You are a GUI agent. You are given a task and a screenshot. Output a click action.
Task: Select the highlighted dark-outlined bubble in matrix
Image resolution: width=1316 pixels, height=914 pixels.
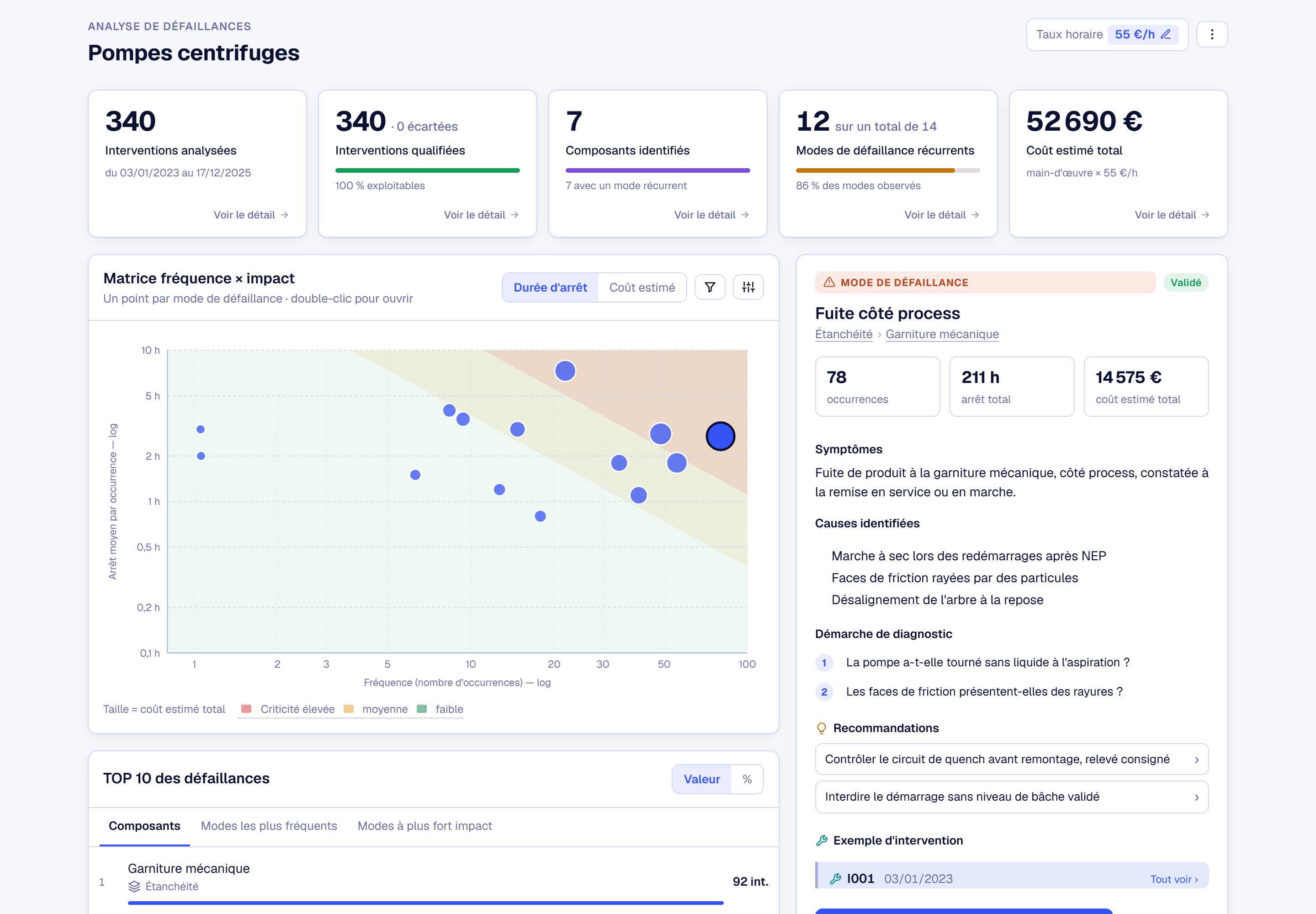click(x=720, y=436)
